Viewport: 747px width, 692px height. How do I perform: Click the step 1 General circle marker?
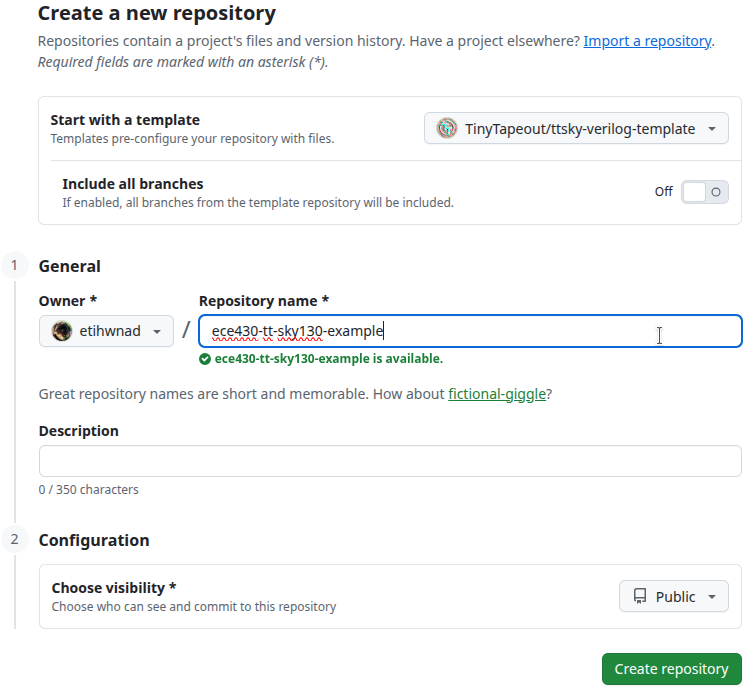(15, 266)
